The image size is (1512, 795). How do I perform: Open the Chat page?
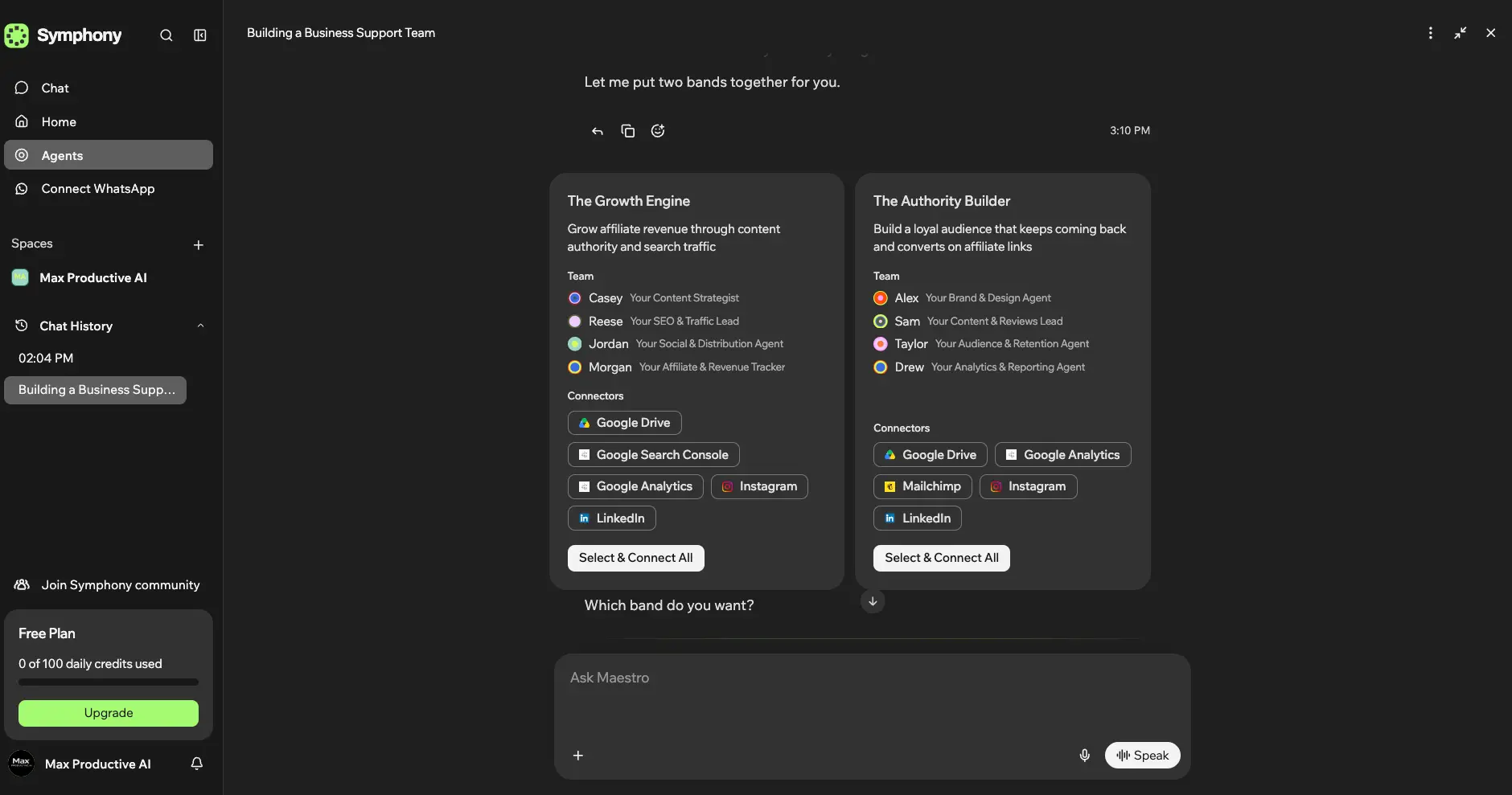coord(109,88)
